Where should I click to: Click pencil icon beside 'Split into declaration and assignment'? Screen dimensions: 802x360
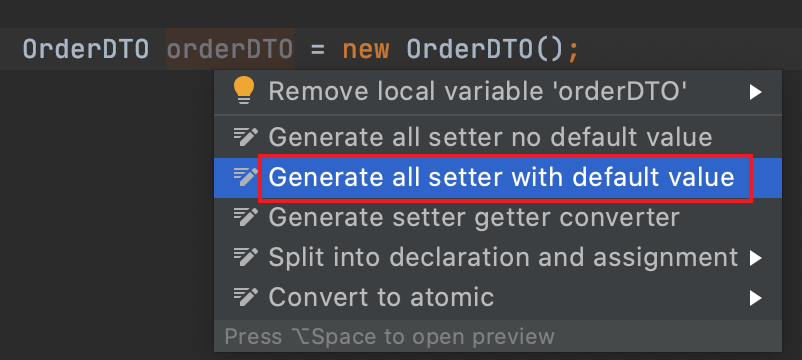point(246,257)
